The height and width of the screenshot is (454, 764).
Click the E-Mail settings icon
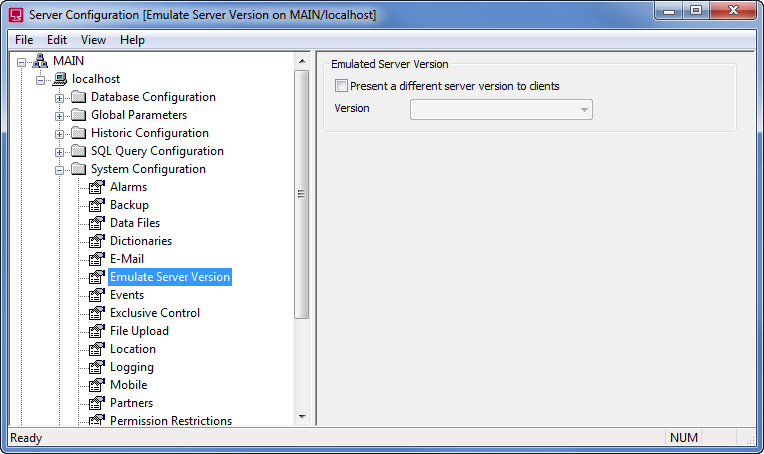pyautogui.click(x=97, y=259)
